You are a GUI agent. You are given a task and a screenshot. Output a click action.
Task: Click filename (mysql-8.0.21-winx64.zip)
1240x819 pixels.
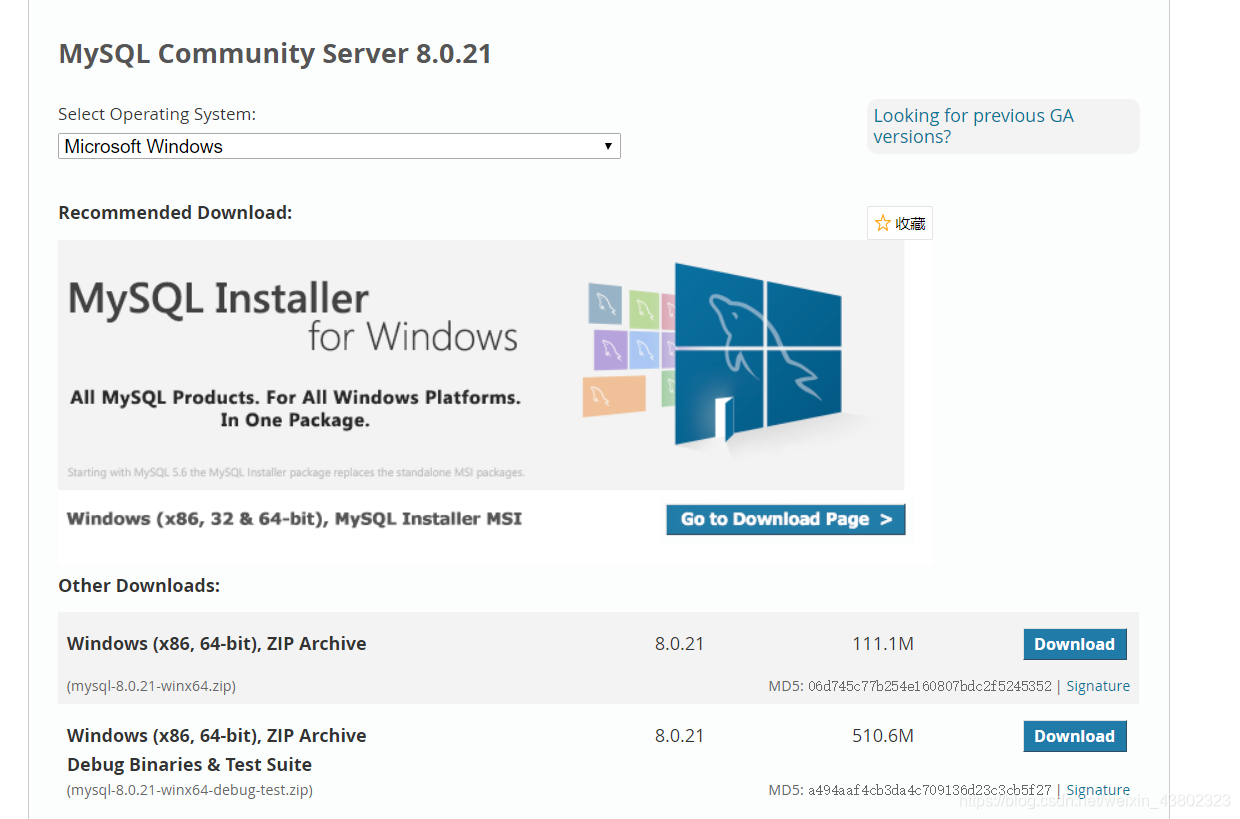point(151,686)
